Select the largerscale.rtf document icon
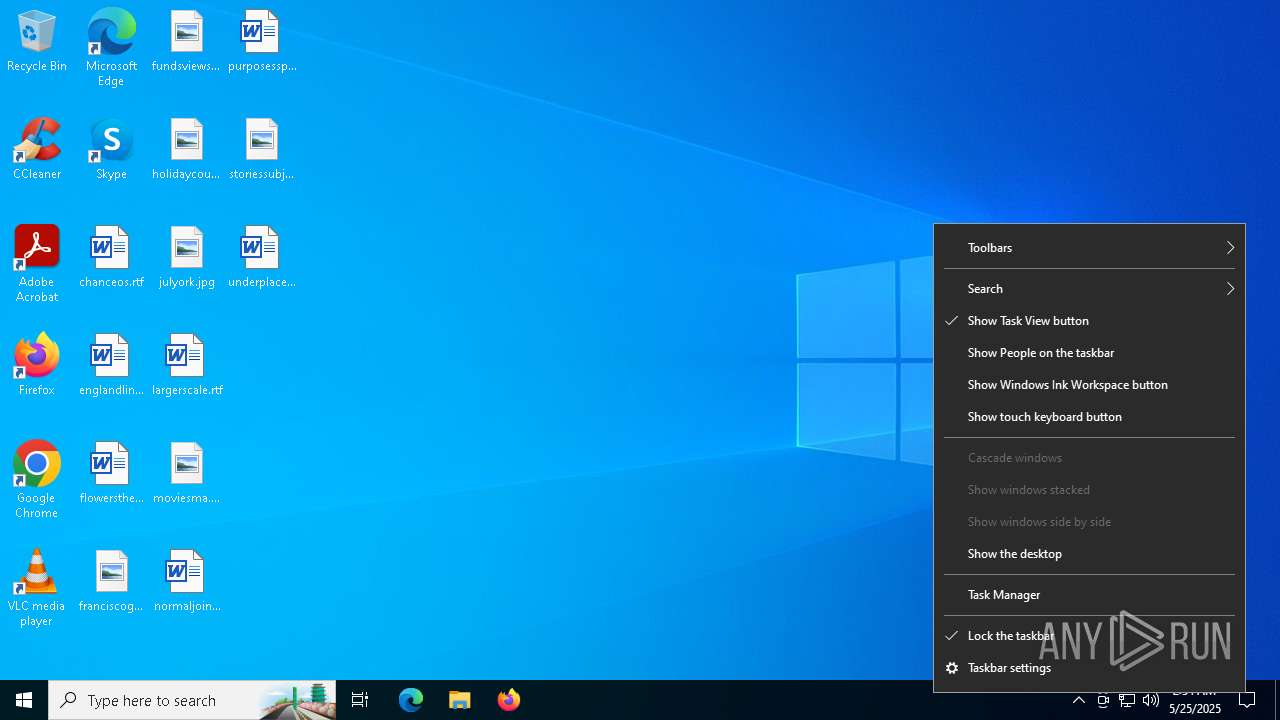 click(186, 365)
